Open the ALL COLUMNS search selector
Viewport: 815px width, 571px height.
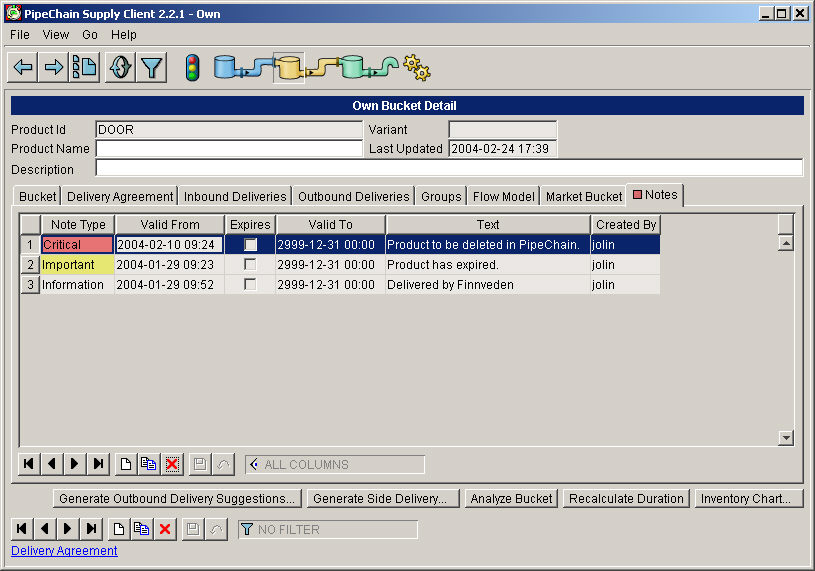tap(335, 464)
